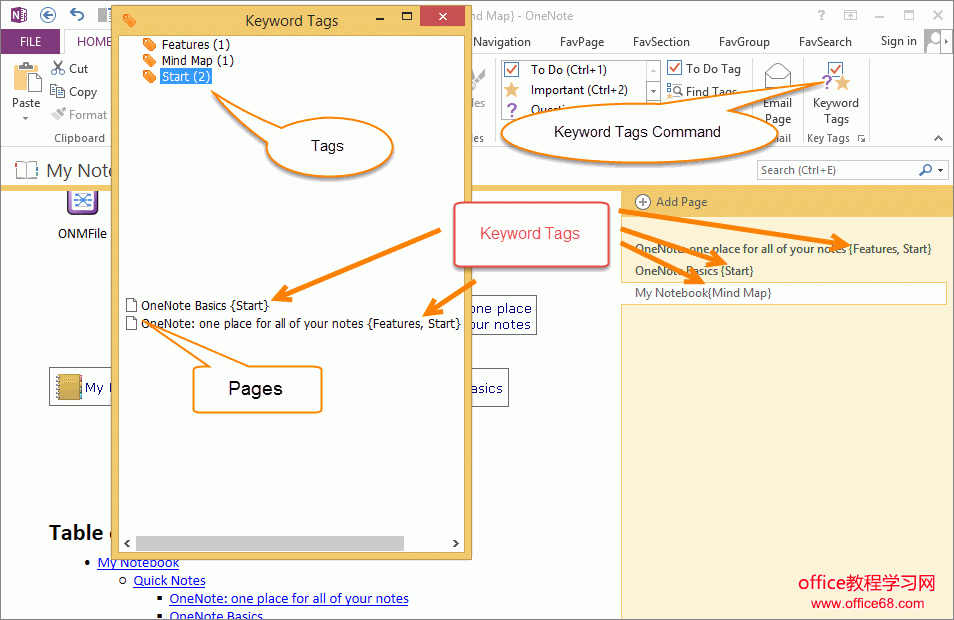
Task: Open Help question mark in title bar
Action: (821, 16)
